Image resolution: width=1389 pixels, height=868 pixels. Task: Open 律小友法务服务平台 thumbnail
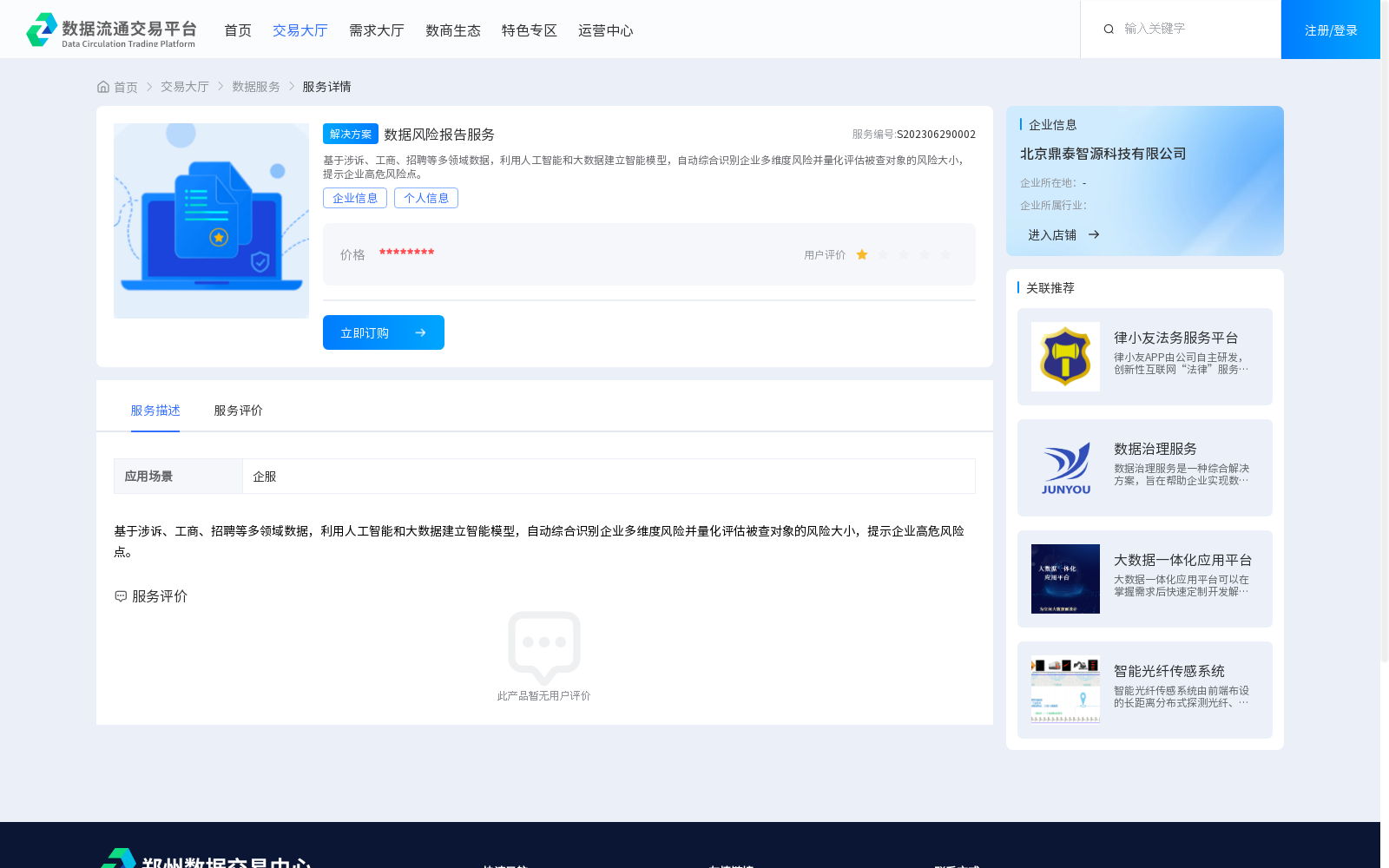[x=1065, y=357]
